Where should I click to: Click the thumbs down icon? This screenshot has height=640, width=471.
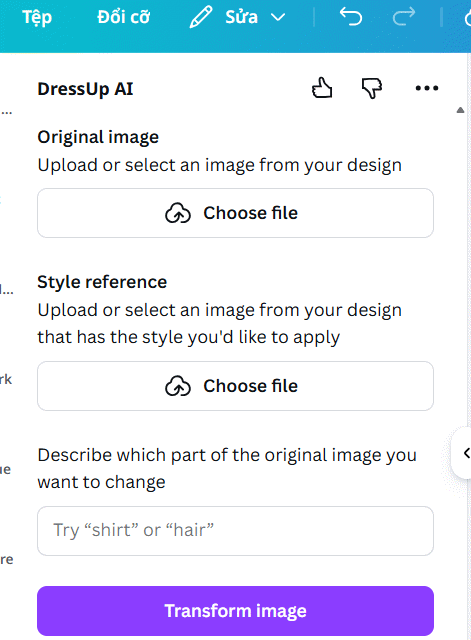click(x=372, y=88)
